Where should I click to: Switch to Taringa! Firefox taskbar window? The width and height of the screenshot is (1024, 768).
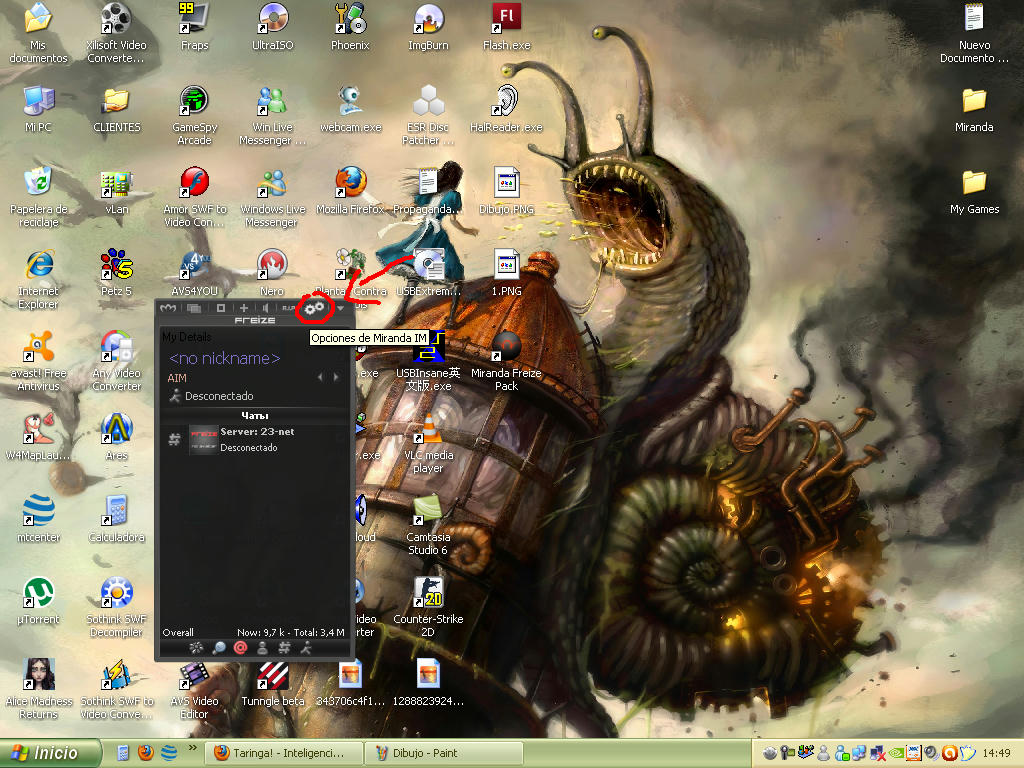(283, 753)
